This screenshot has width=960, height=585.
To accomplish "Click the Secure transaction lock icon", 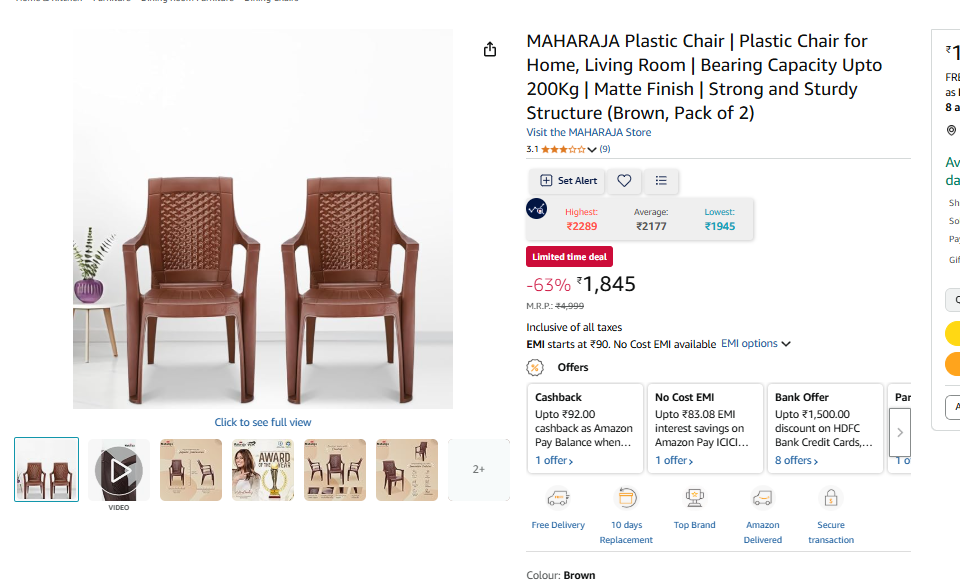I will (x=831, y=498).
